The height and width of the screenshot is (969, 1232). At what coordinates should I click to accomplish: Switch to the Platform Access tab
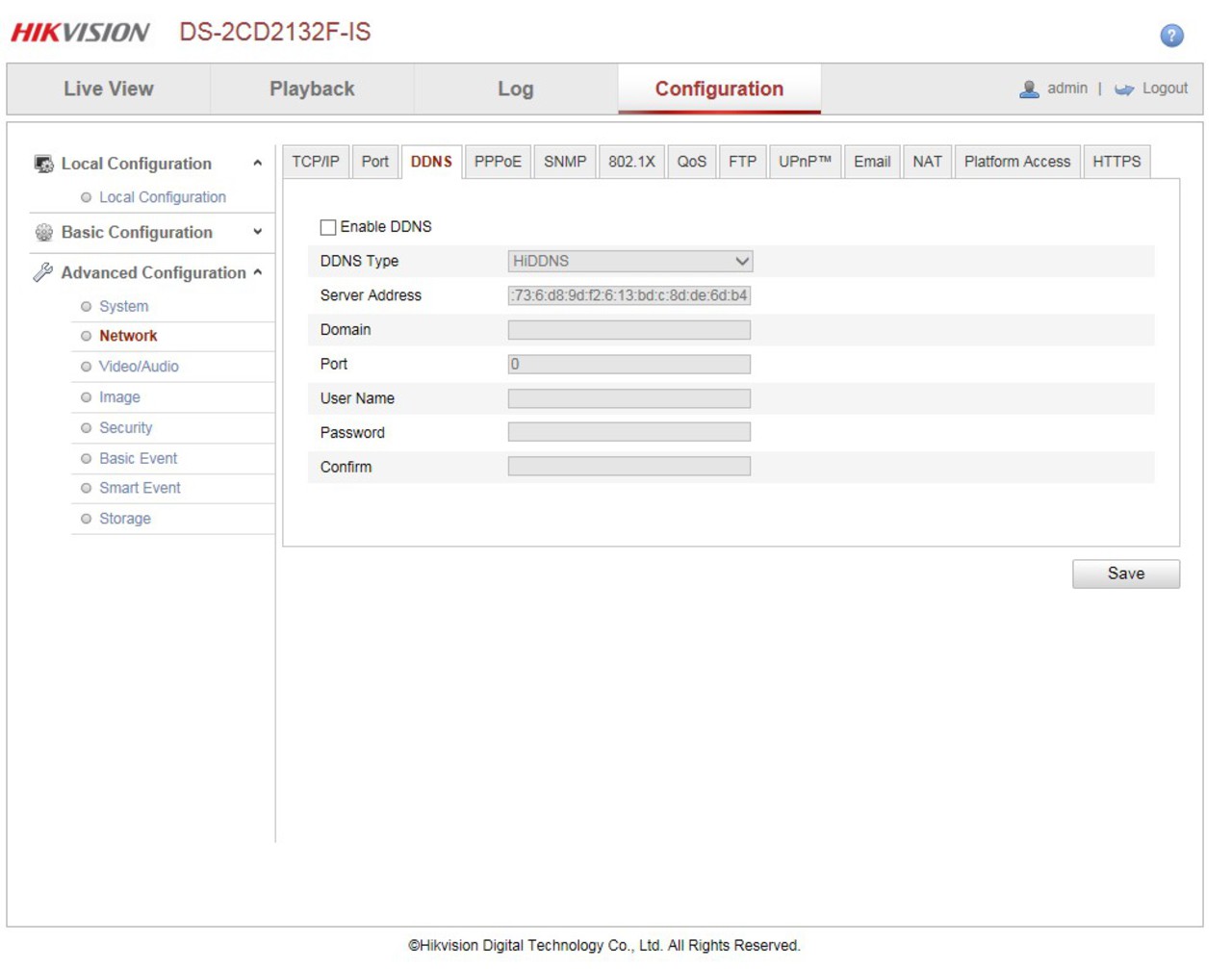(x=1016, y=162)
